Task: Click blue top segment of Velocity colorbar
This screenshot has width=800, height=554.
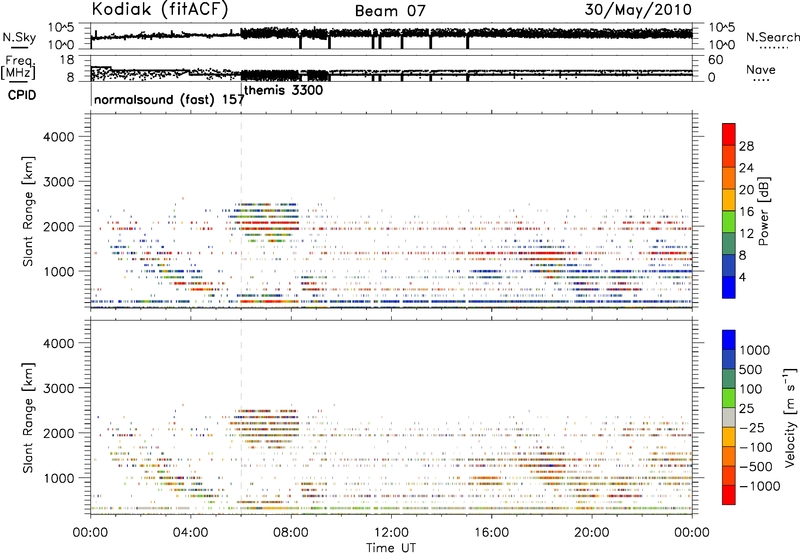Action: point(729,340)
